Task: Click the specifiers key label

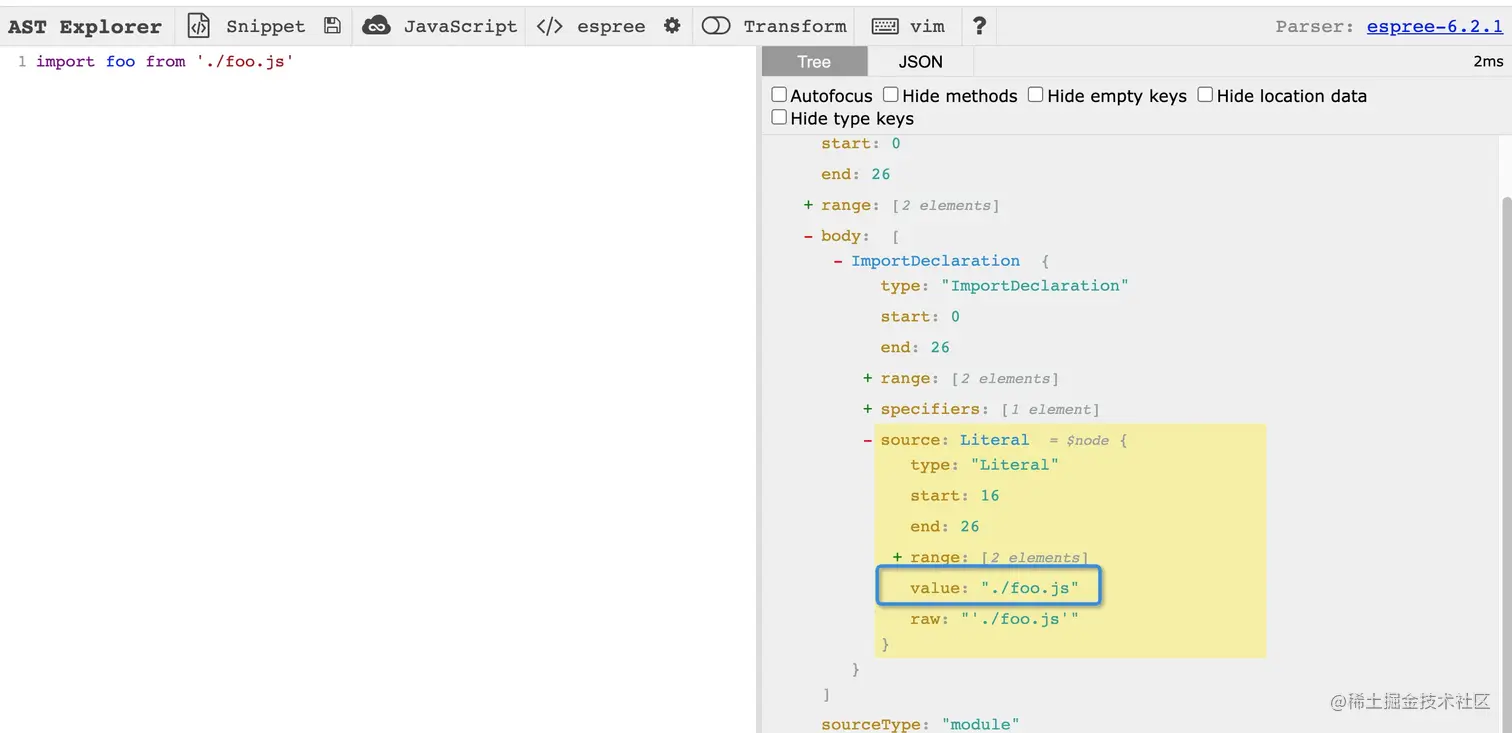Action: coord(930,409)
